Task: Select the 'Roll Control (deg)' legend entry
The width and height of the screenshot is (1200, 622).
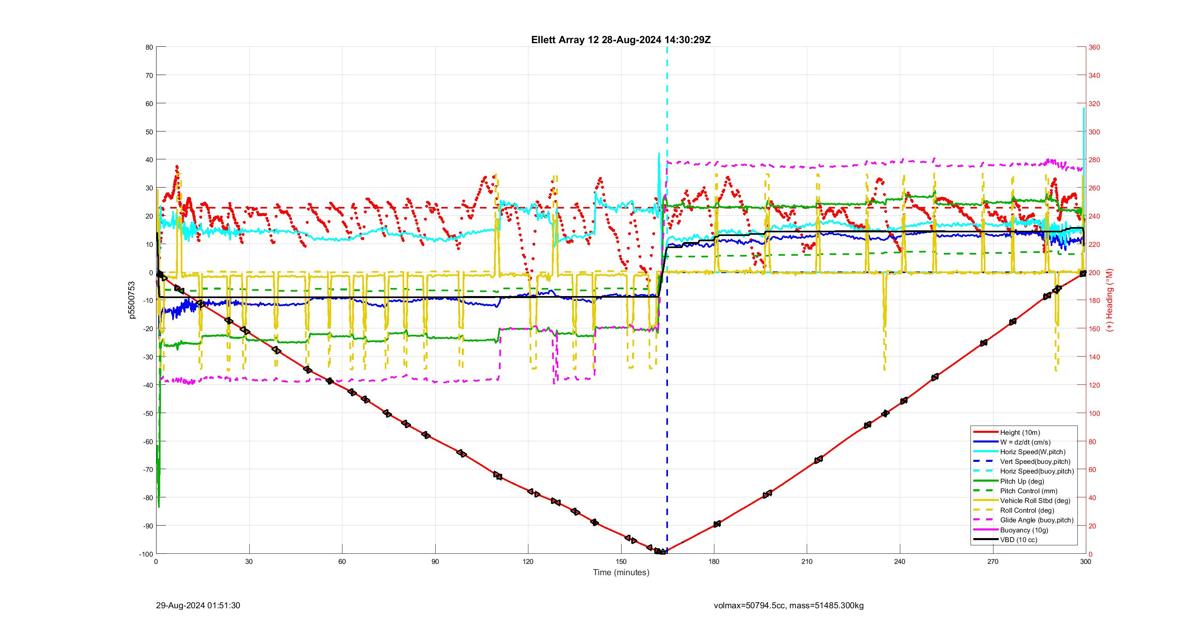Action: (1027, 510)
